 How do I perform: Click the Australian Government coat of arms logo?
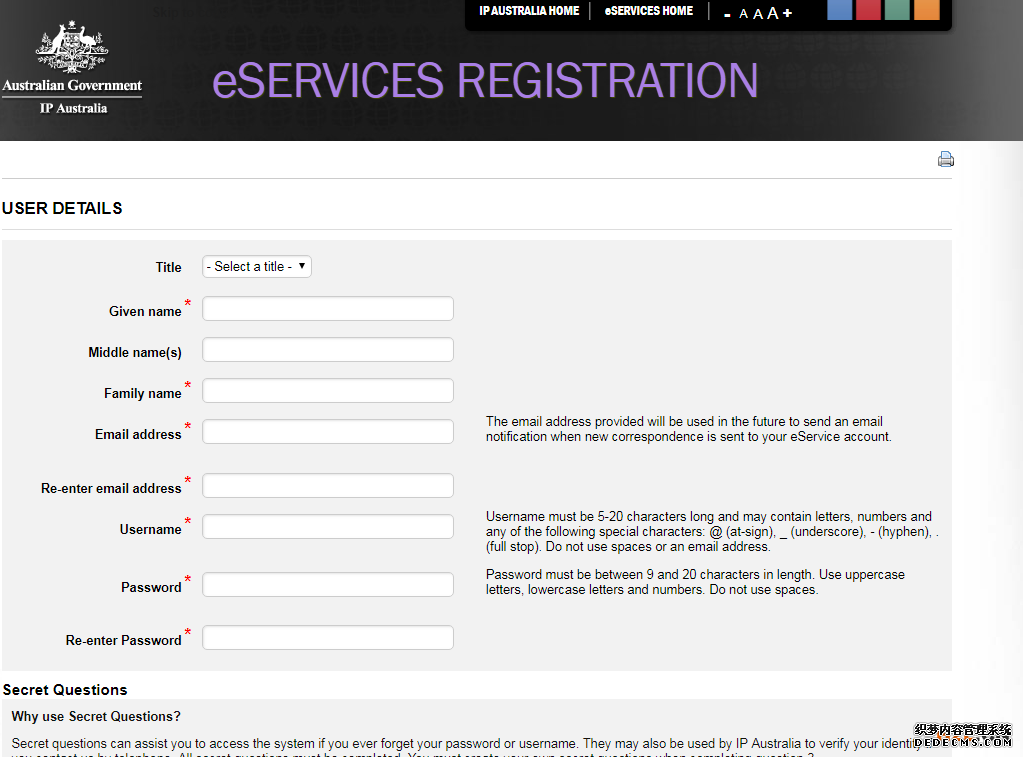pos(72,48)
